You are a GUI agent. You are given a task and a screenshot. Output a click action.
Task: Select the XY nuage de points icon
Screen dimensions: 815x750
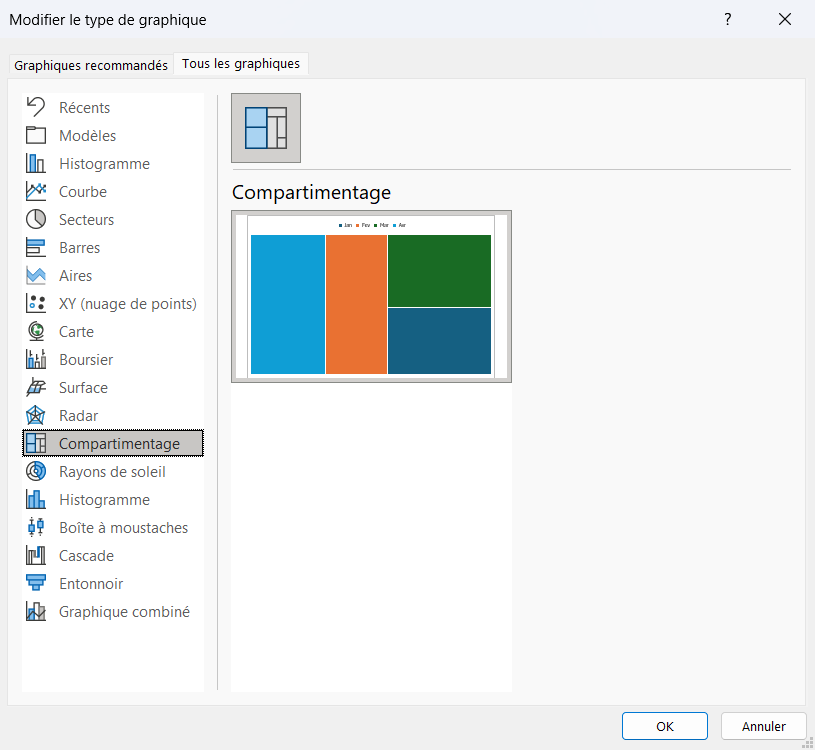pos(36,304)
